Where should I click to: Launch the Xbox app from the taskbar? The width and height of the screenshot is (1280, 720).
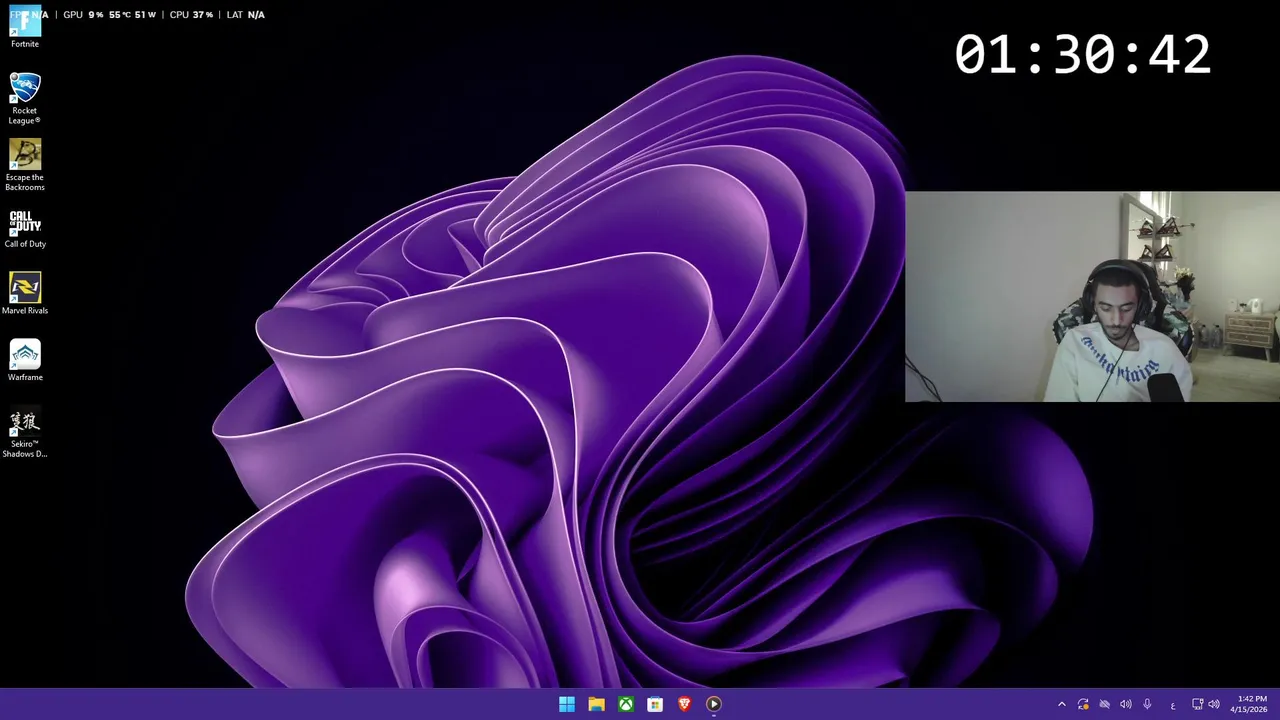(625, 704)
